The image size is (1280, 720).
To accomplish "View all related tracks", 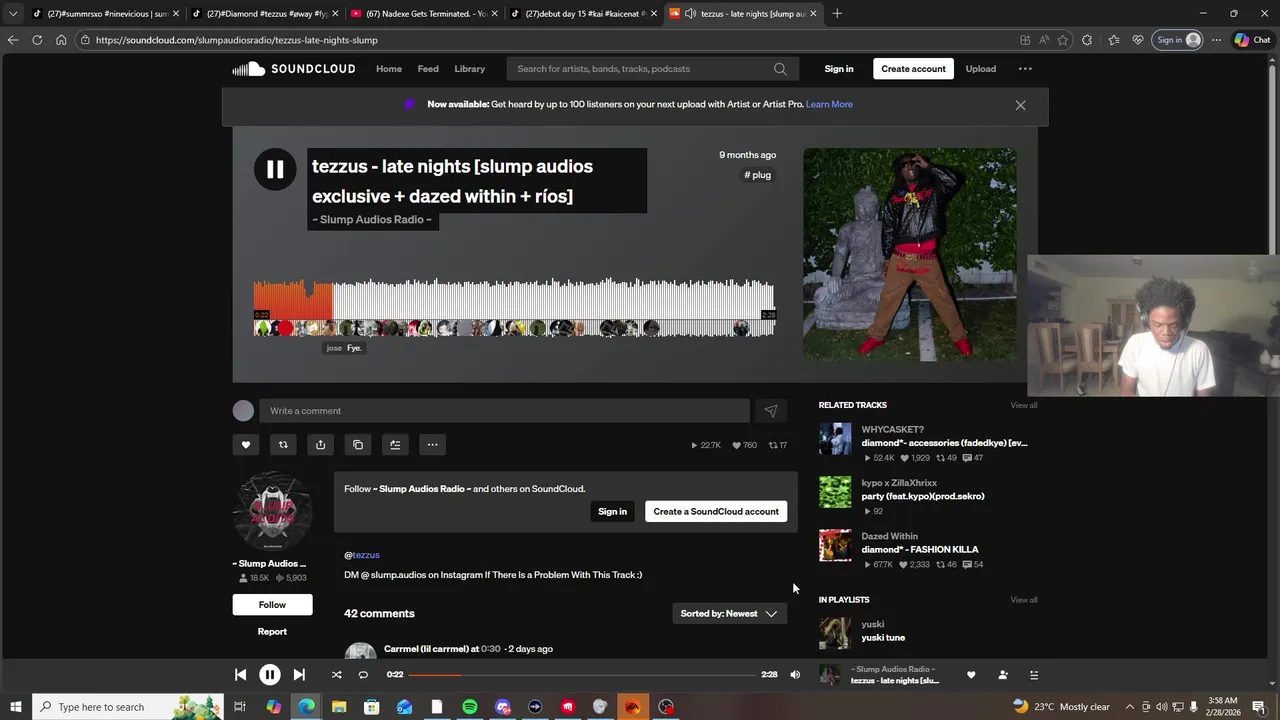I will (1024, 405).
